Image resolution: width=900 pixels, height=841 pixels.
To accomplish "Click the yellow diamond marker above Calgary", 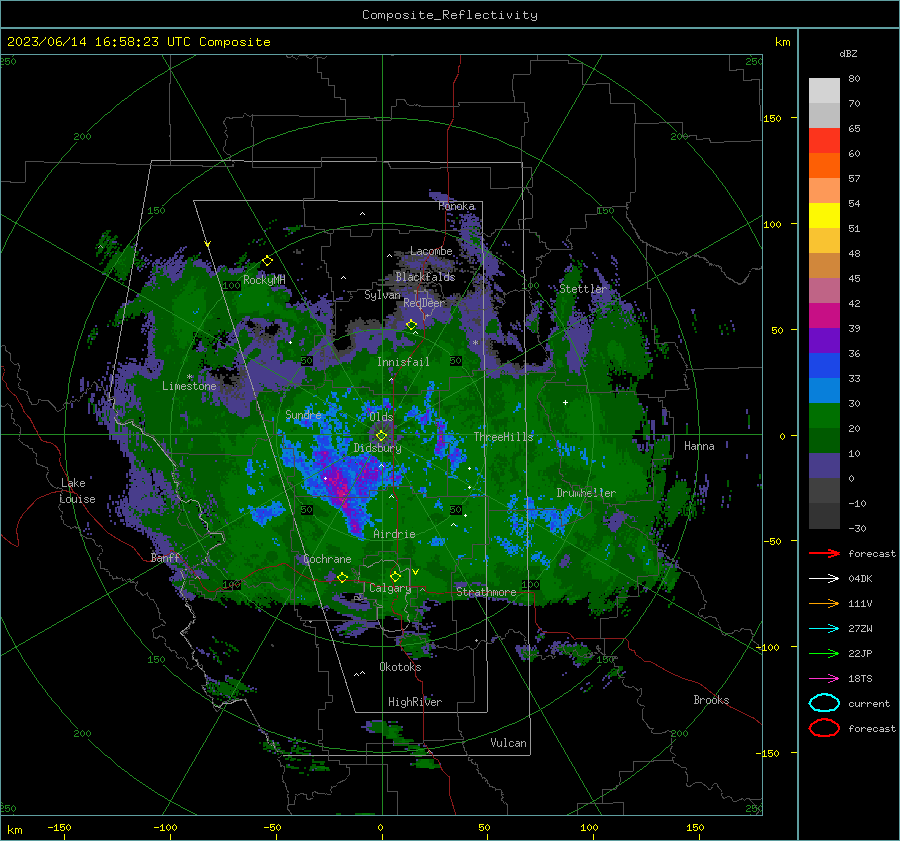I will [395, 576].
